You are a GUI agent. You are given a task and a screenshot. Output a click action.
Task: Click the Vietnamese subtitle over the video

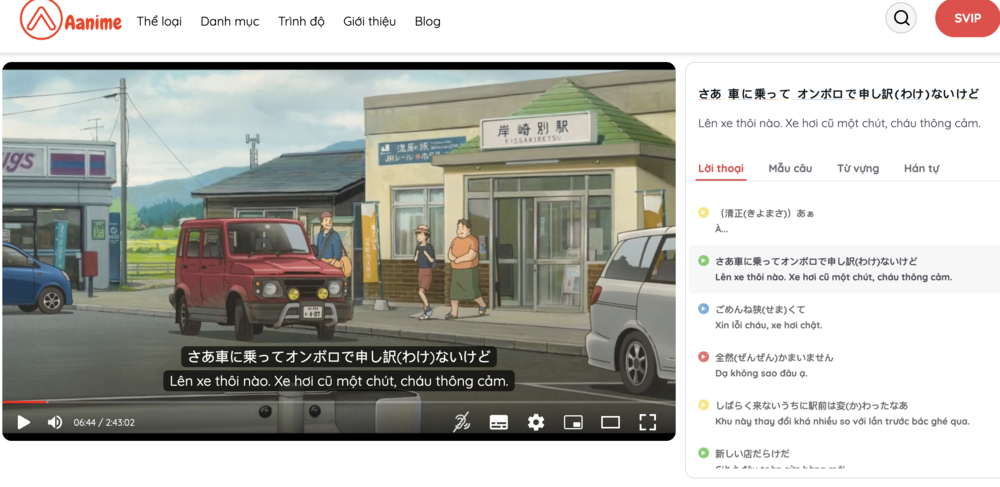tap(339, 381)
